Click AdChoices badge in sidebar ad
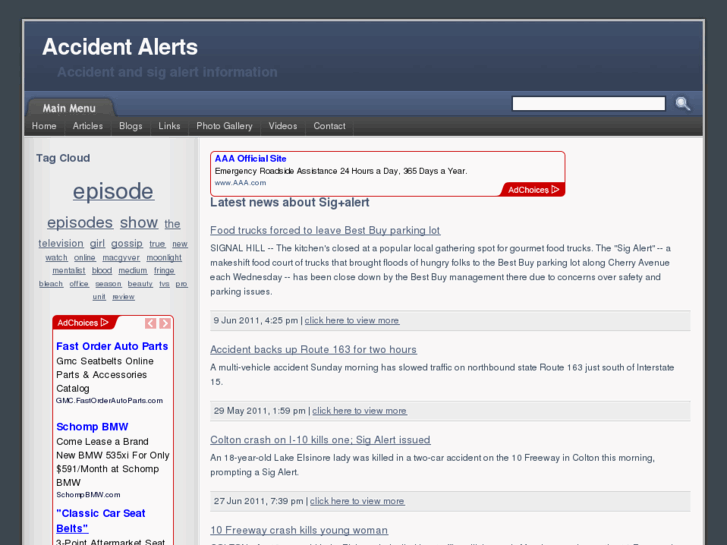The width and height of the screenshot is (727, 545). tap(83, 322)
